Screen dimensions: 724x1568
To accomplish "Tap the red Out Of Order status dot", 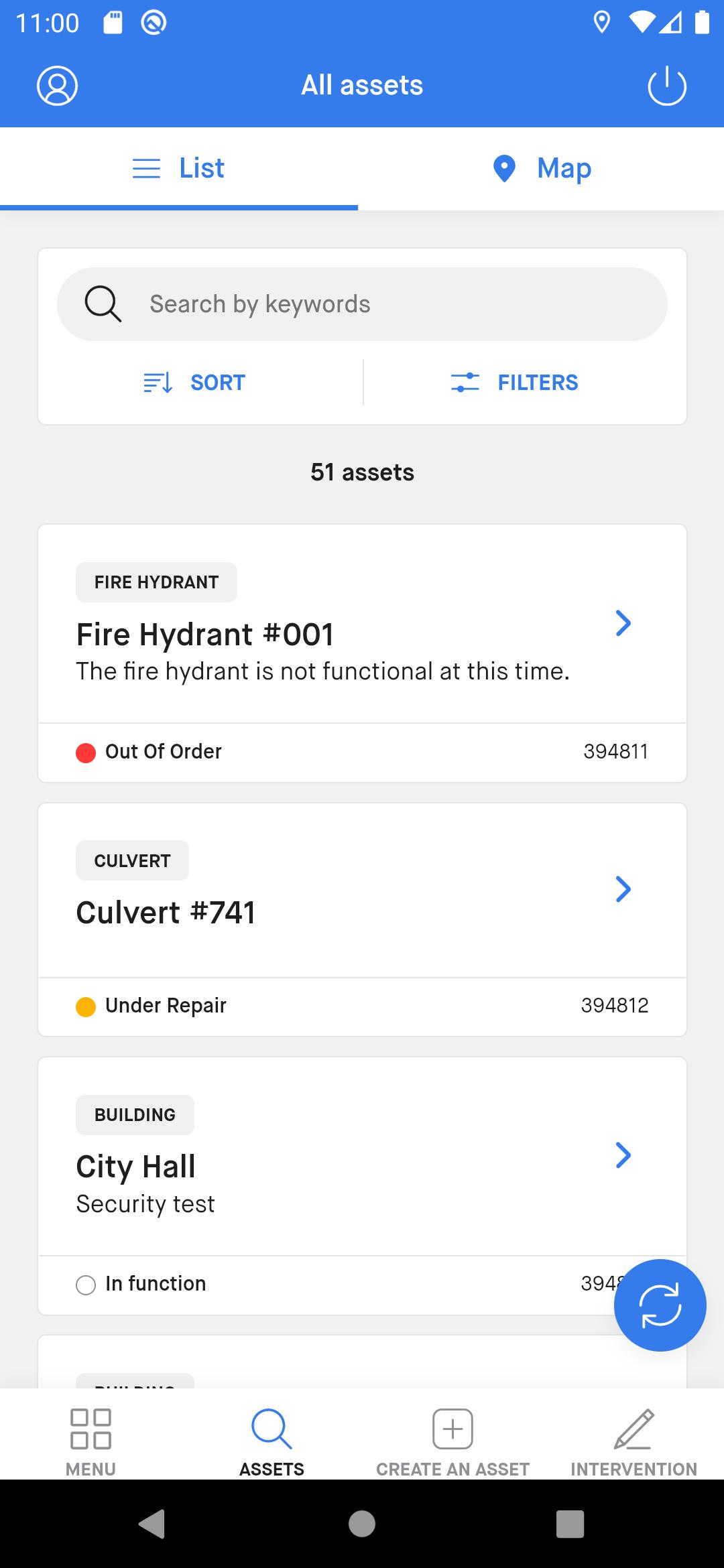I will [x=86, y=753].
